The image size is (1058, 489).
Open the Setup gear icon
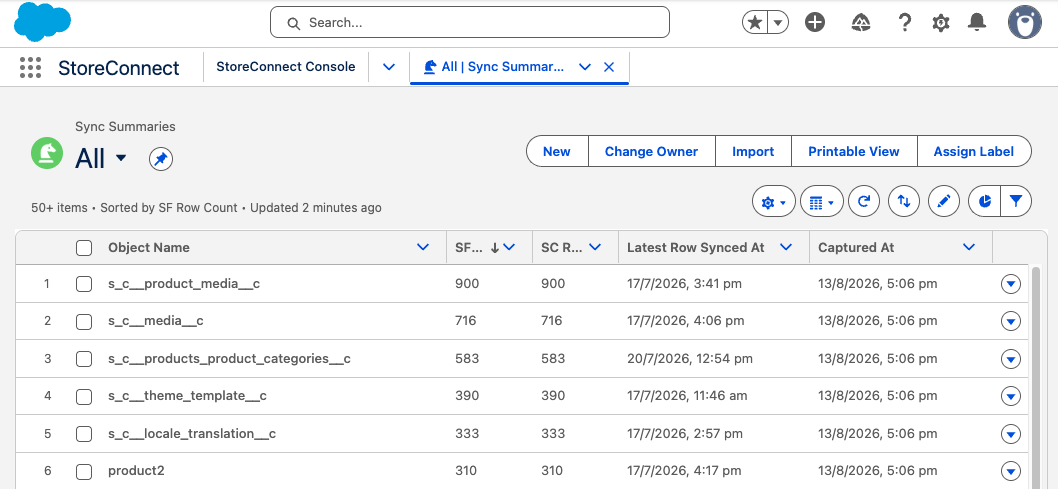click(941, 23)
